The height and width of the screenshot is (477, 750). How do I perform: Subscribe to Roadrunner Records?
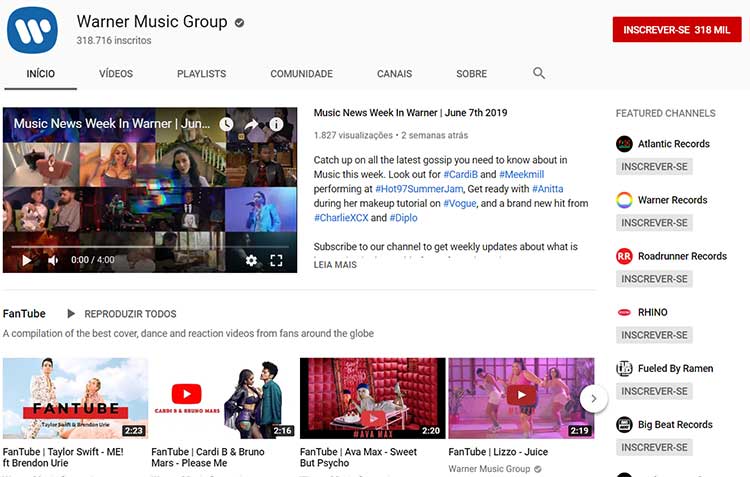(654, 279)
